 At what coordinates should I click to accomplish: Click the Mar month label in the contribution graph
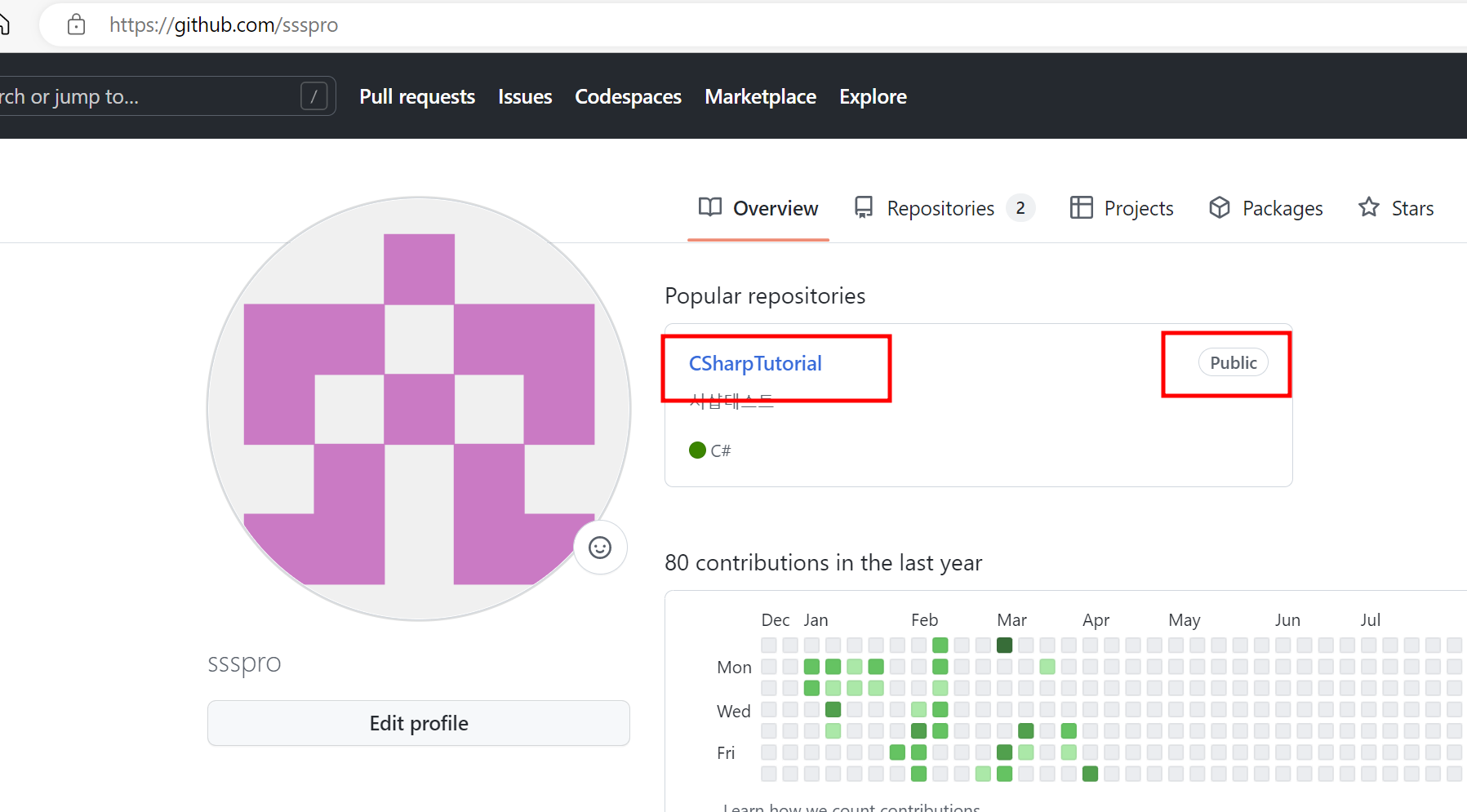(1011, 620)
